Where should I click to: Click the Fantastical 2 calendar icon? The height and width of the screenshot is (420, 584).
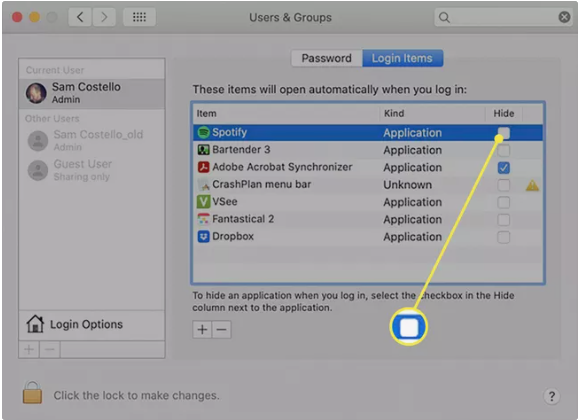click(x=203, y=219)
